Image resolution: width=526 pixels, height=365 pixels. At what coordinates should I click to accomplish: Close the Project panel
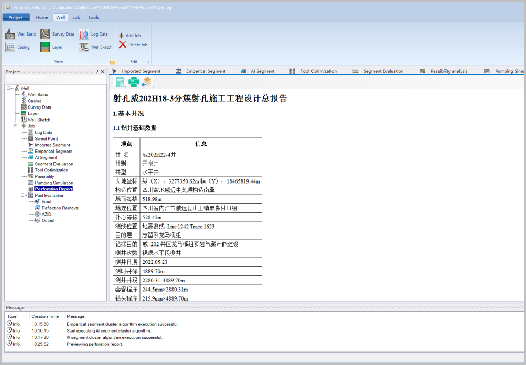[103, 71]
